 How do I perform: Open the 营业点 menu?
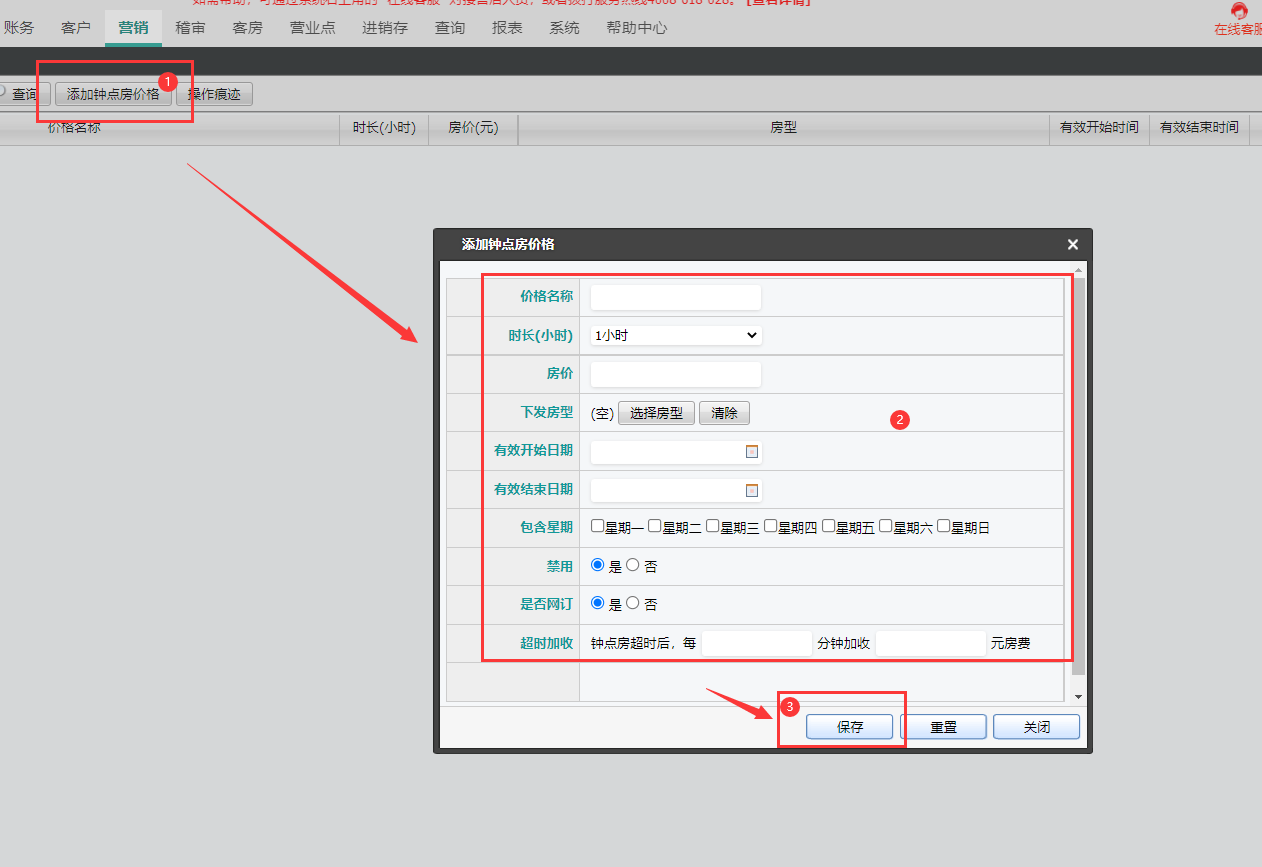point(312,28)
